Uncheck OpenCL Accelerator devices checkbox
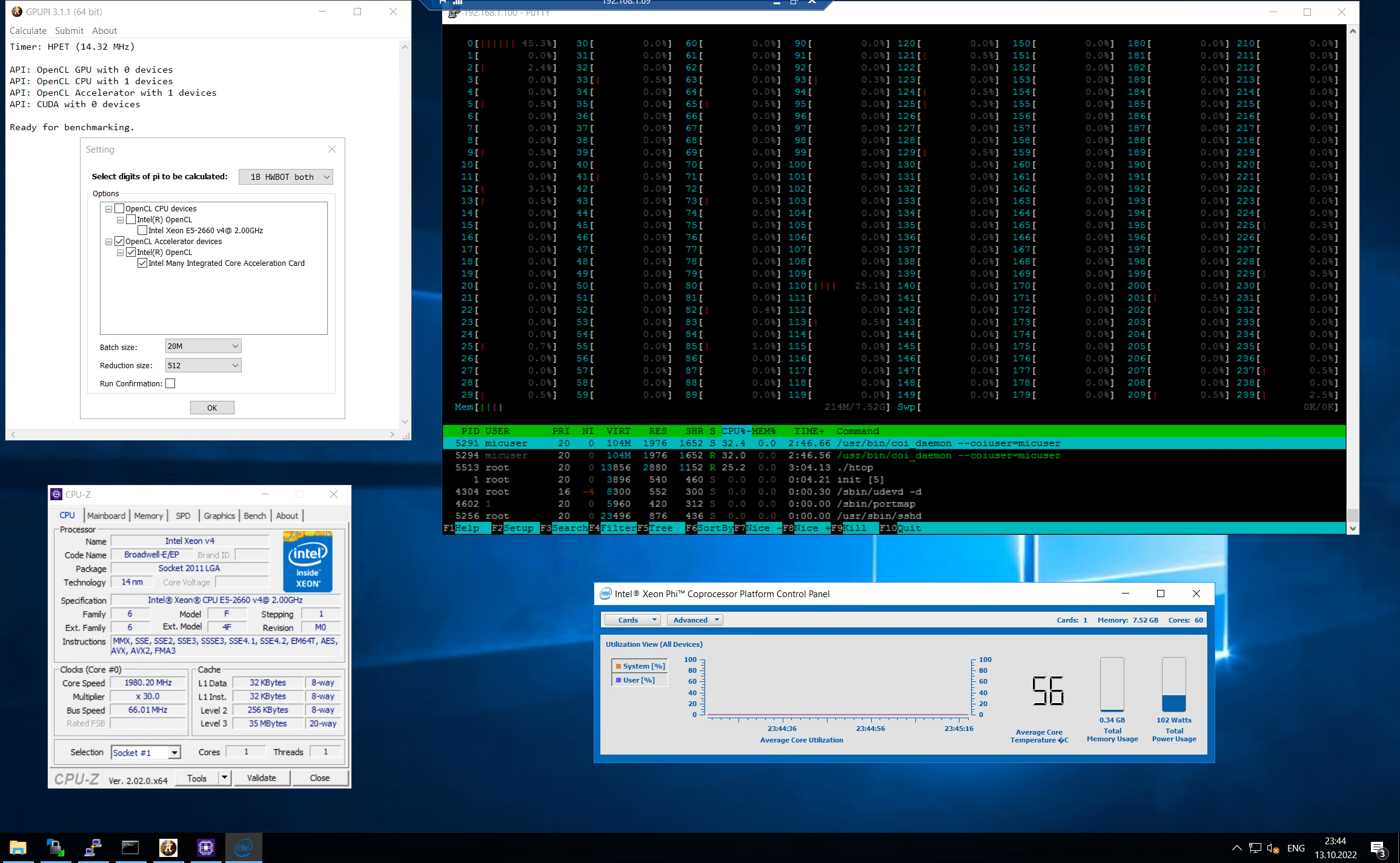 [119, 241]
